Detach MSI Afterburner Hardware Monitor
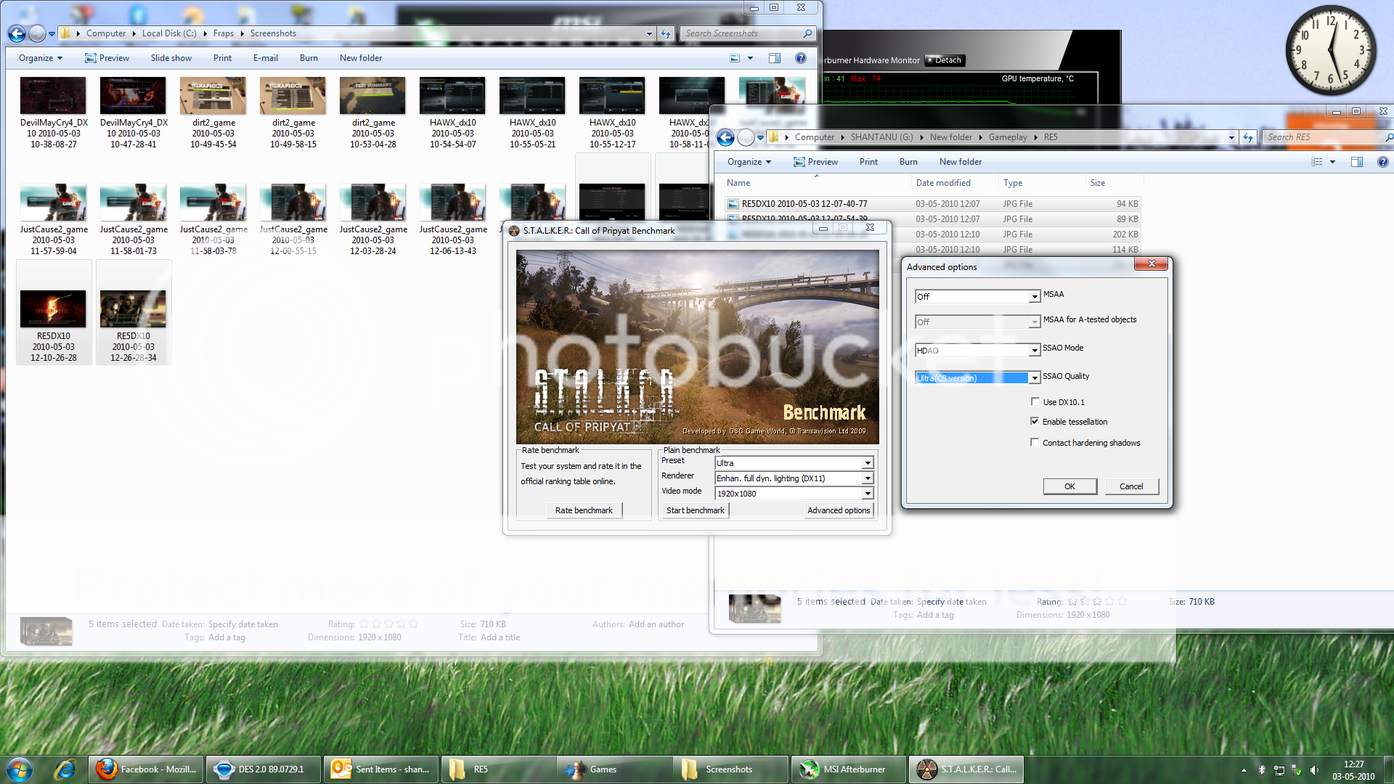 tap(944, 60)
